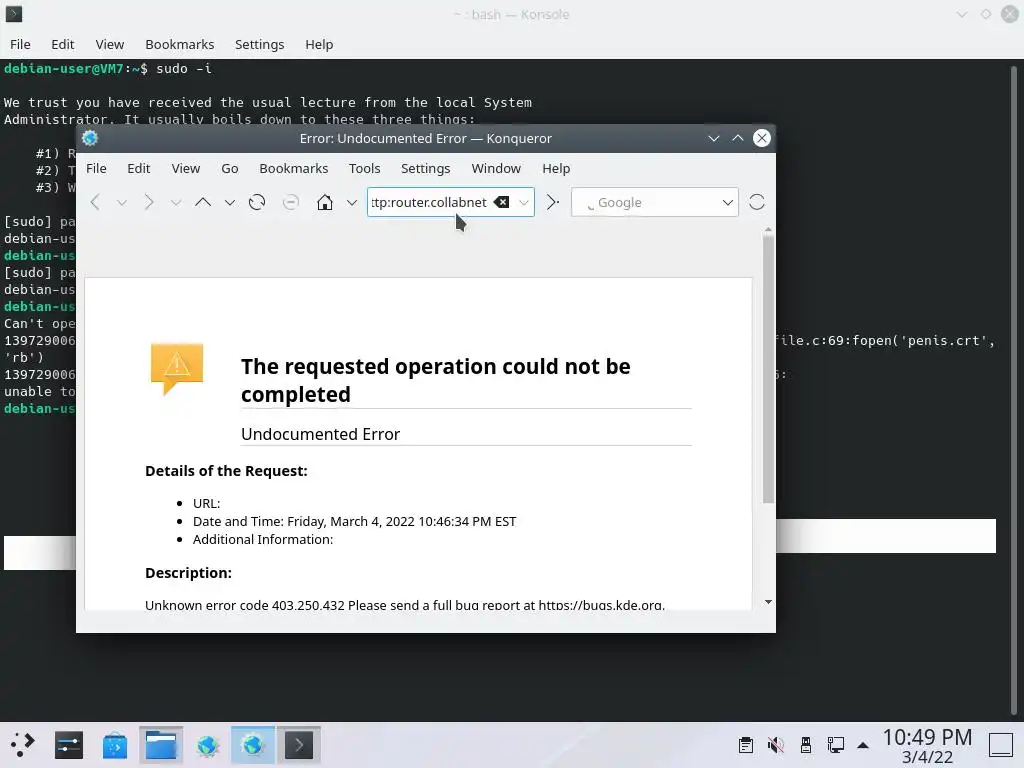Viewport: 1024px width, 768px height.
Task: Click Konsole window vertical scrollbar
Action: [x=1014, y=390]
